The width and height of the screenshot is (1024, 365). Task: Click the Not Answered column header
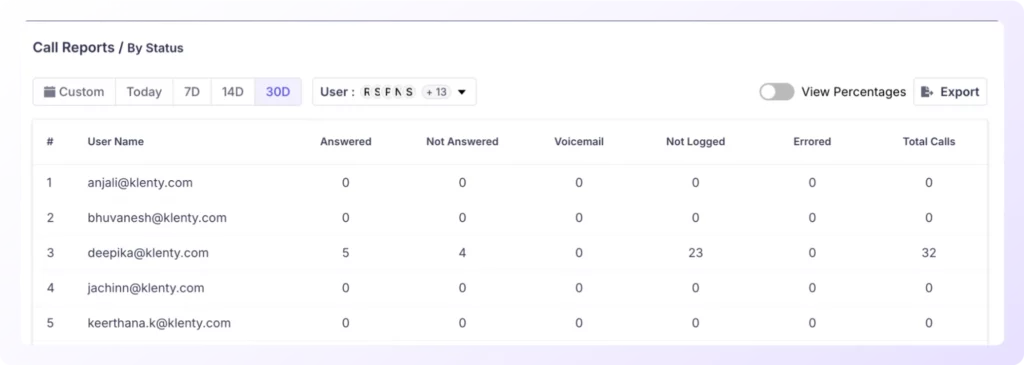(x=462, y=142)
